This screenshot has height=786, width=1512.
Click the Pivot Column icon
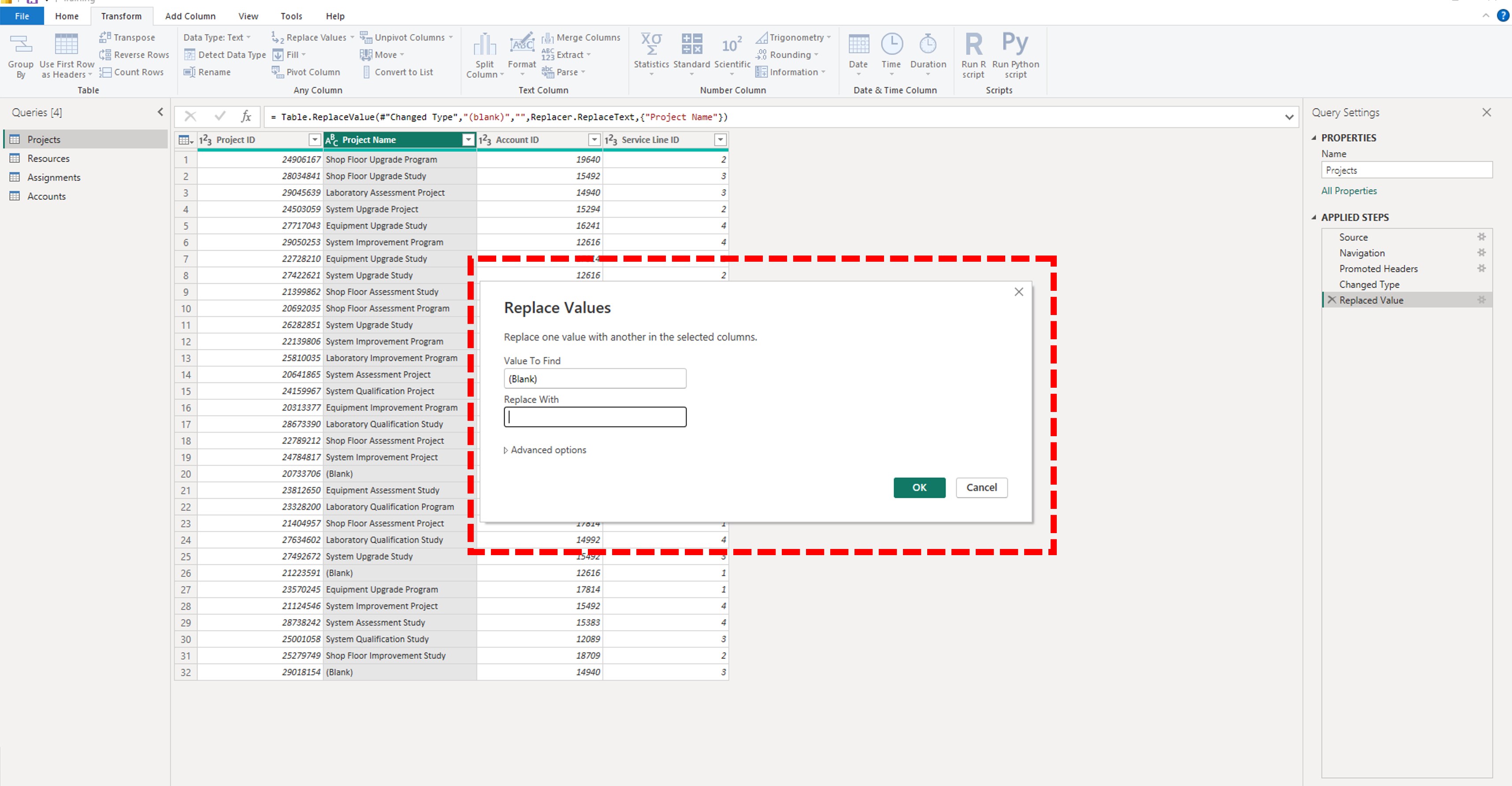[x=278, y=72]
